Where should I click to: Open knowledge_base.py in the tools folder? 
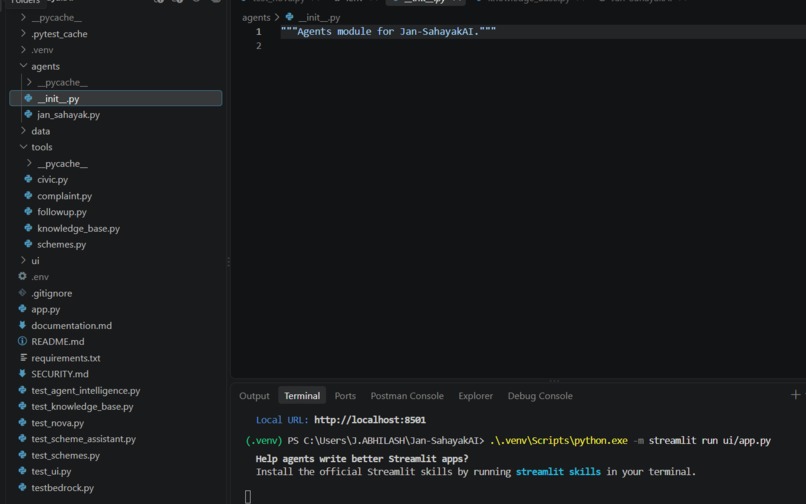(x=78, y=228)
